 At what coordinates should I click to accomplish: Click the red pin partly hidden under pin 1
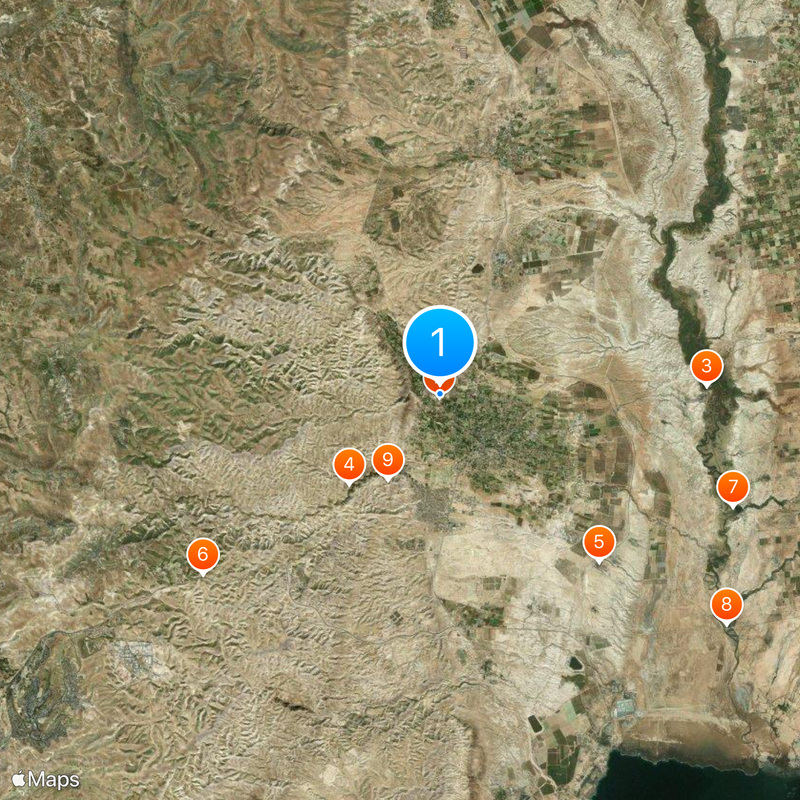(x=440, y=386)
